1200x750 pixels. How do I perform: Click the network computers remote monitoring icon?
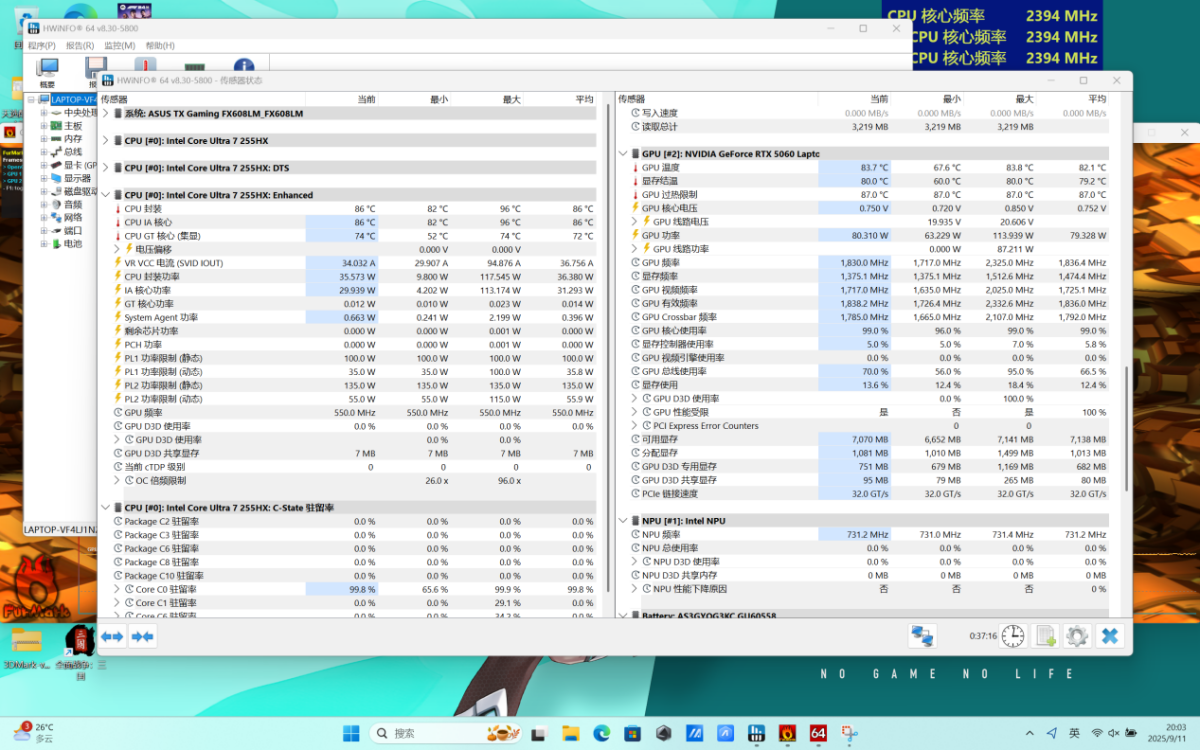coord(922,636)
